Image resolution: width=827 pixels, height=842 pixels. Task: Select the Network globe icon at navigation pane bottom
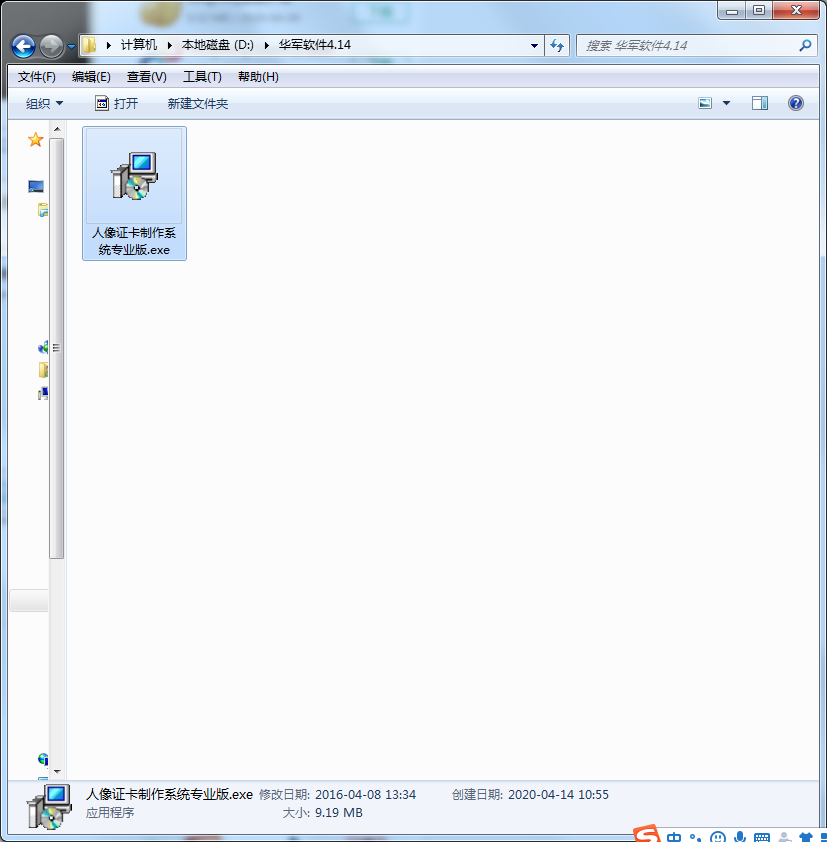click(x=43, y=759)
